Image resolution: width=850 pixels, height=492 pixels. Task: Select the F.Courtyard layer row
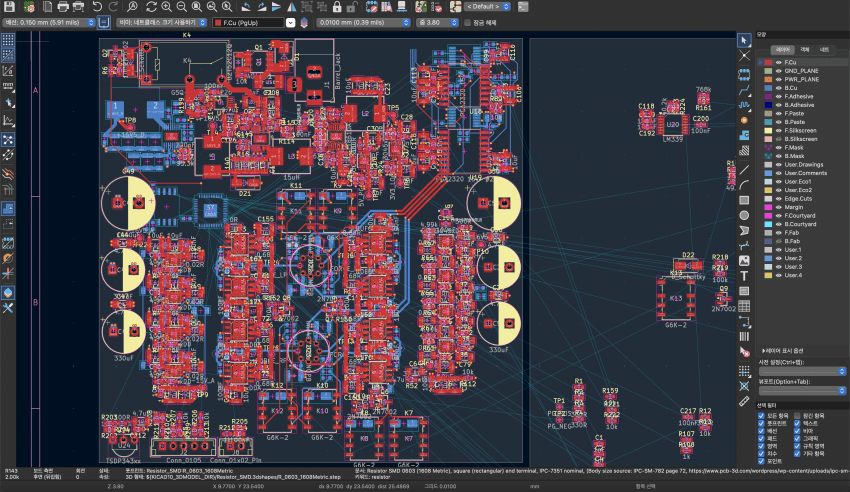coord(802,216)
